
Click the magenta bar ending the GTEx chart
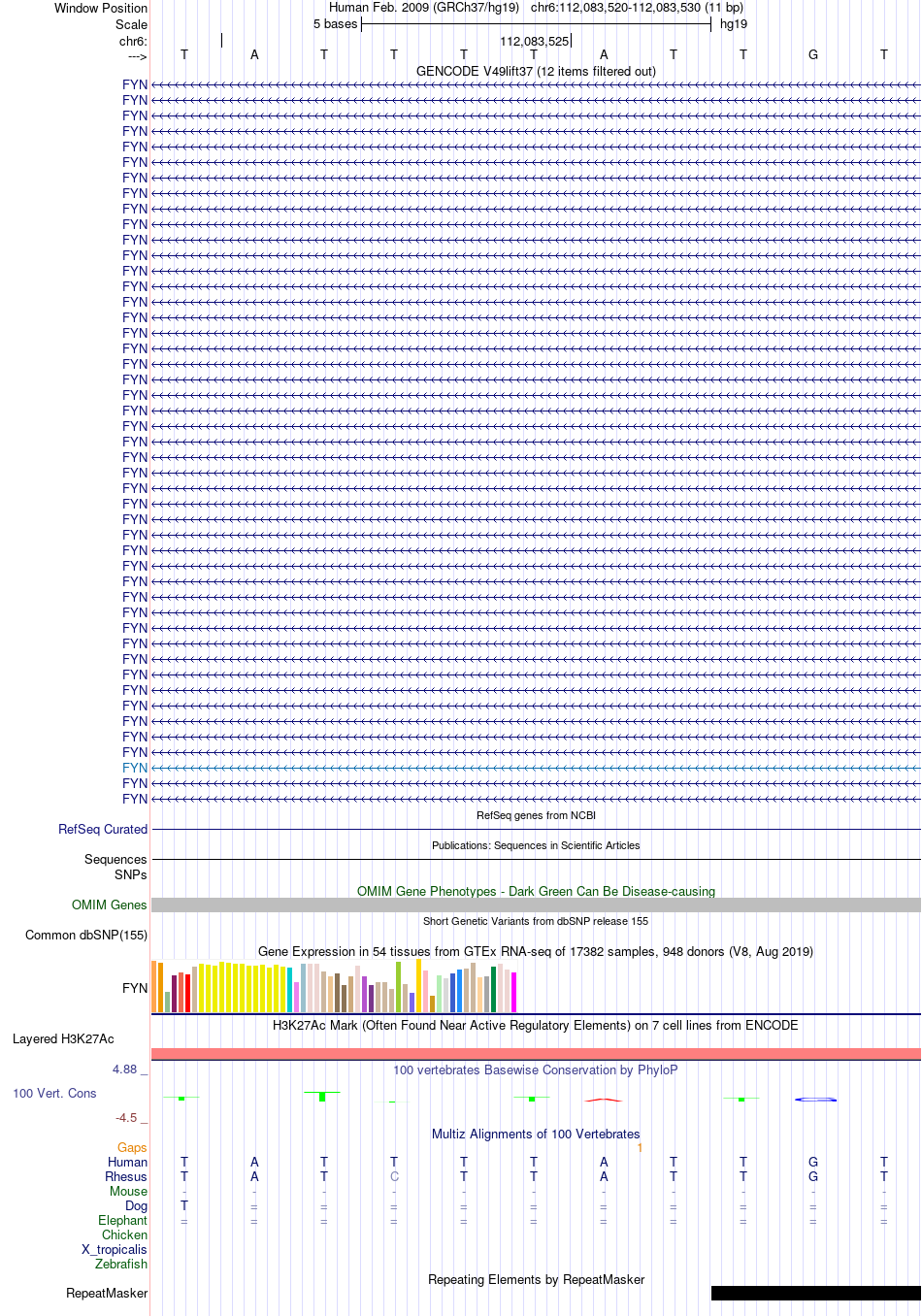[514, 992]
